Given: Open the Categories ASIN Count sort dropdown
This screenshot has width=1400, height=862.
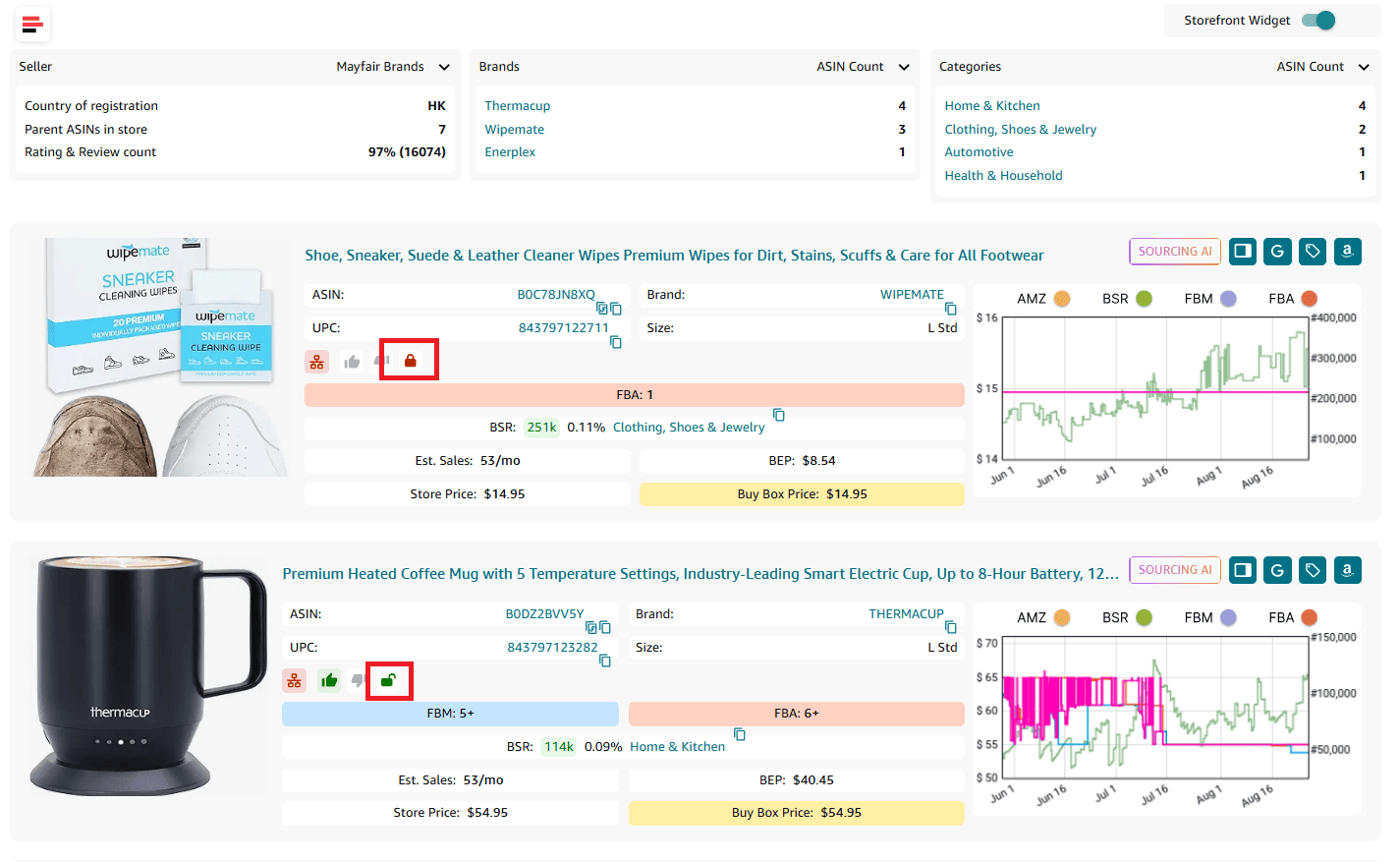Looking at the screenshot, I should (x=1364, y=67).
